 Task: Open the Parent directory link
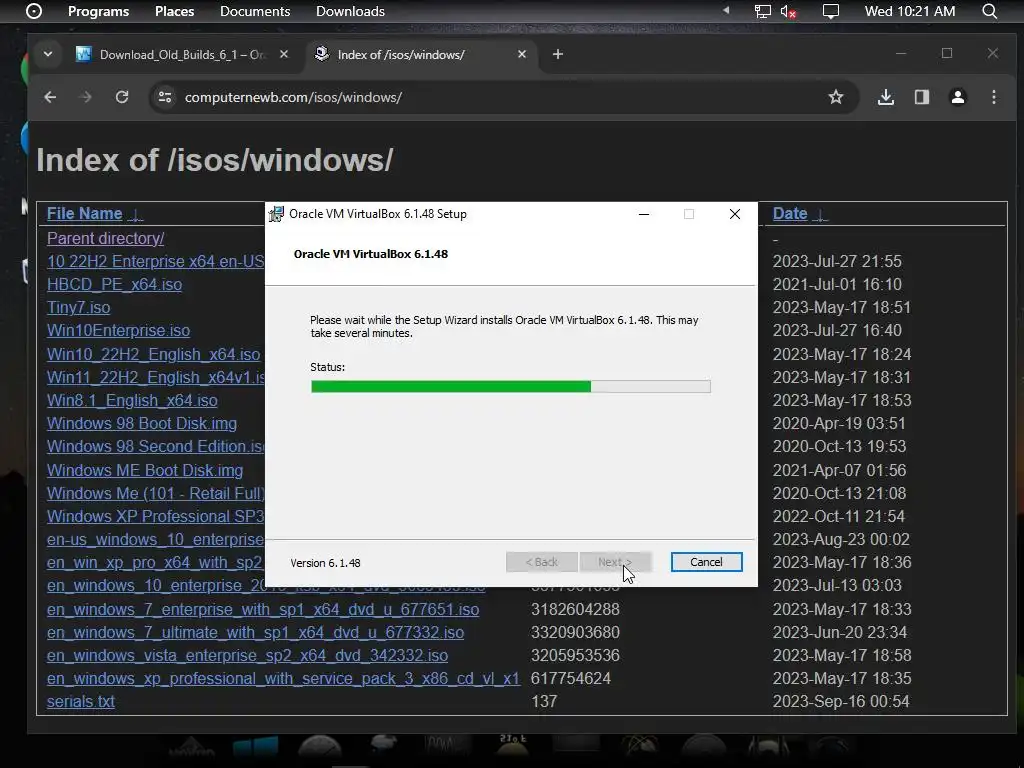105,238
